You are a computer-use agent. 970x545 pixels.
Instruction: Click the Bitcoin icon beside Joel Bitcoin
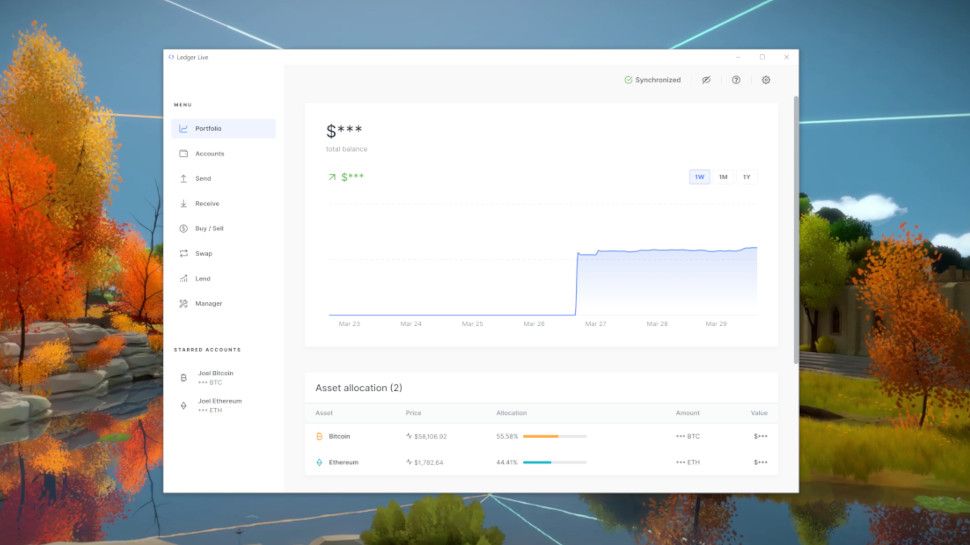pos(183,377)
